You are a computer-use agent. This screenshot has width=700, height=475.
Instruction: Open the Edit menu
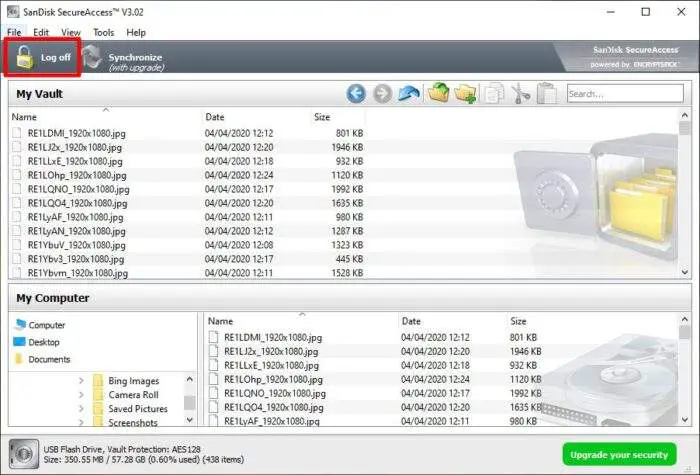pos(41,32)
